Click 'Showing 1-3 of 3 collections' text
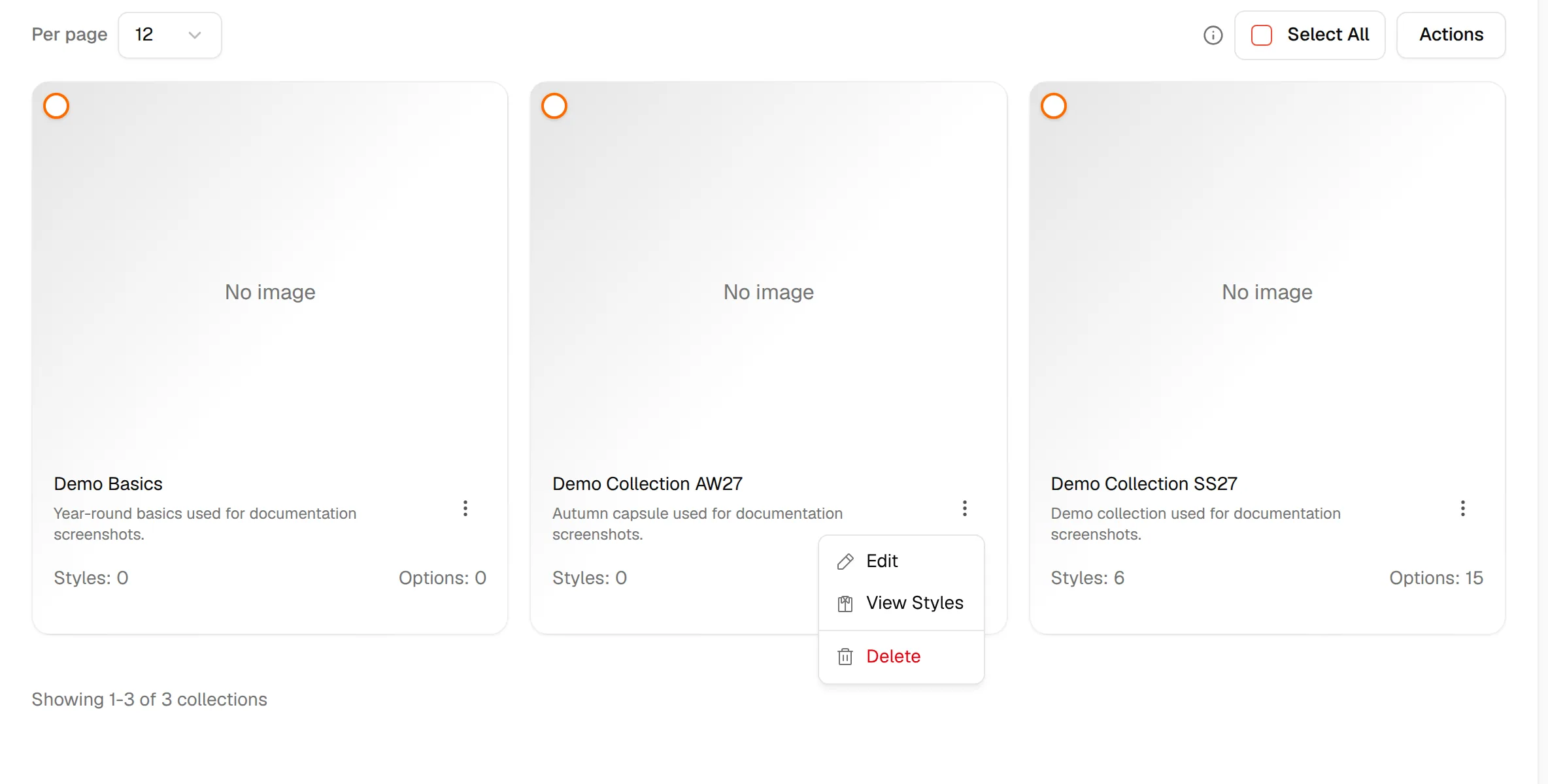This screenshot has height=784, width=1548. tap(149, 700)
